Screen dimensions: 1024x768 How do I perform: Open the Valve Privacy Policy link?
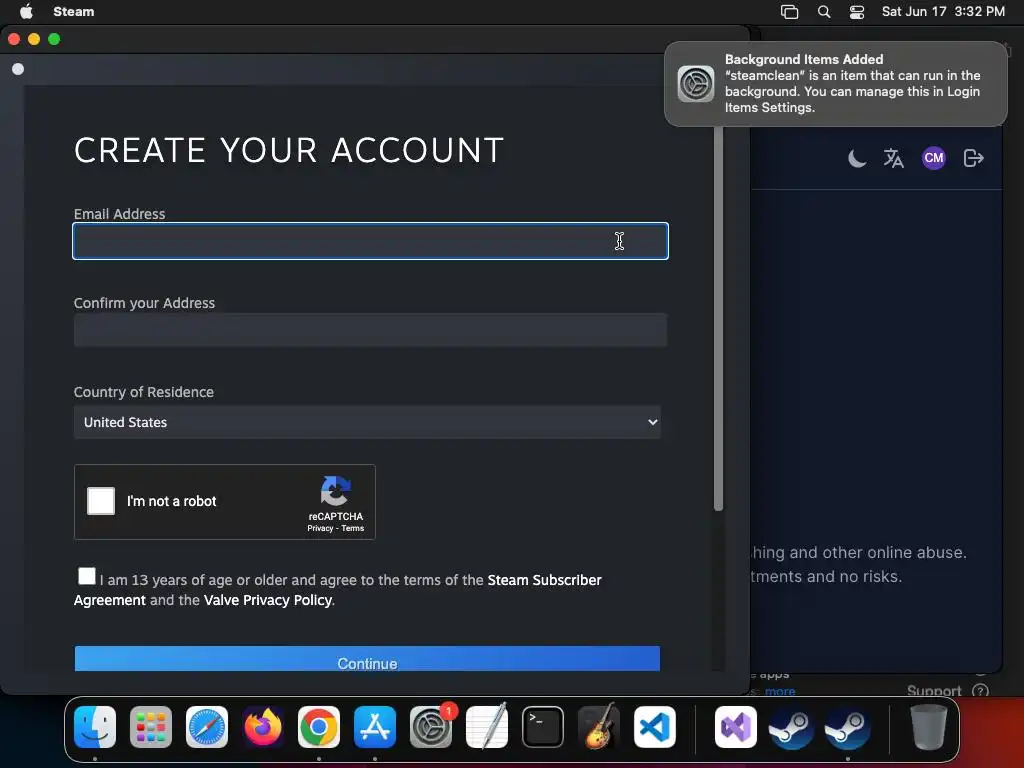(x=268, y=600)
